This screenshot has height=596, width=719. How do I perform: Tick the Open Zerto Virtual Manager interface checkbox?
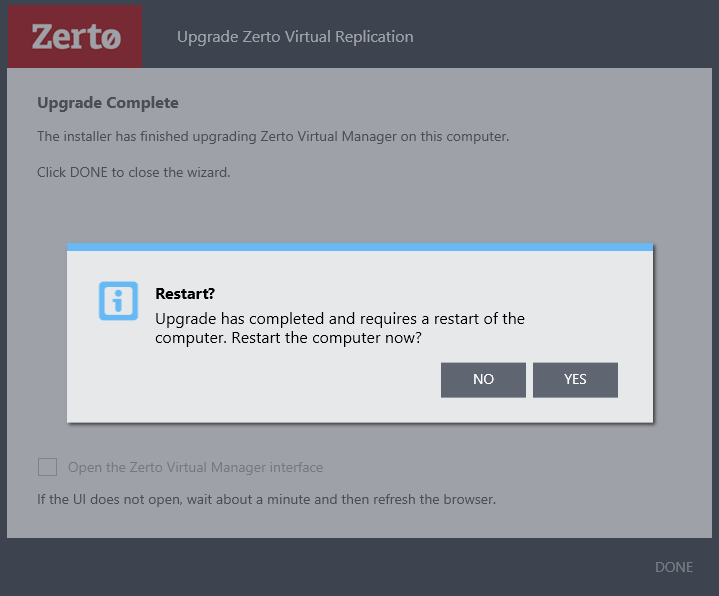click(x=47, y=467)
